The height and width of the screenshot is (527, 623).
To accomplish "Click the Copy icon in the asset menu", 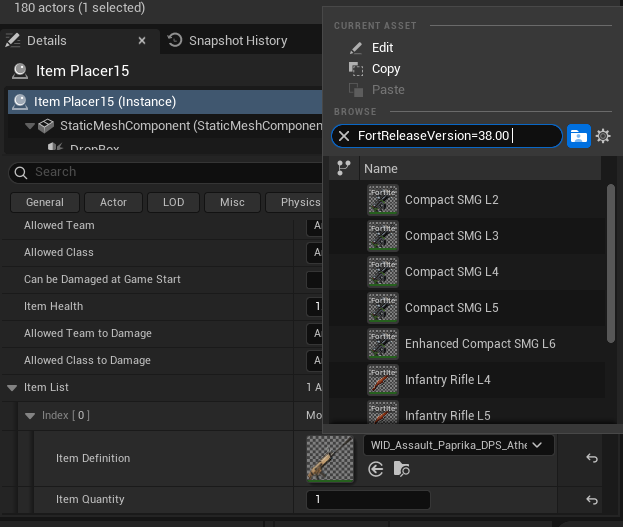I will [x=356, y=69].
